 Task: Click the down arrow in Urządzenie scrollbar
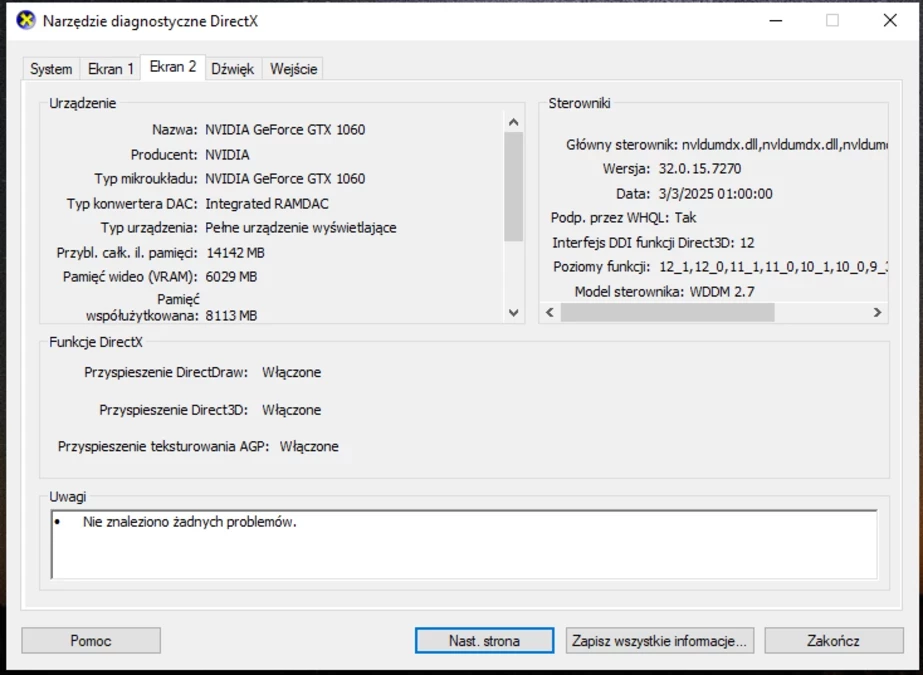(x=514, y=313)
